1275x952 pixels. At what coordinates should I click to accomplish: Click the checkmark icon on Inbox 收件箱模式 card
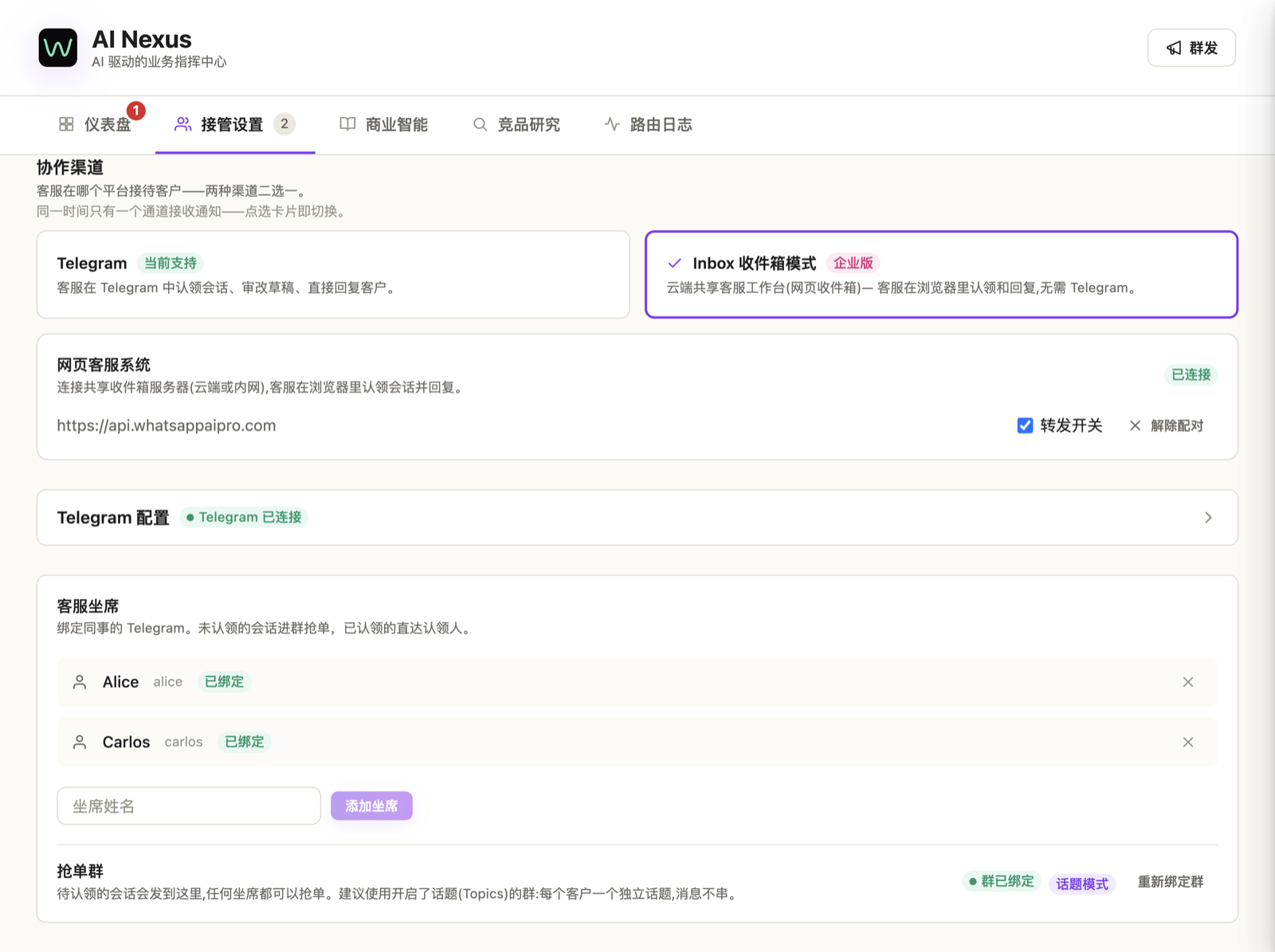click(675, 263)
